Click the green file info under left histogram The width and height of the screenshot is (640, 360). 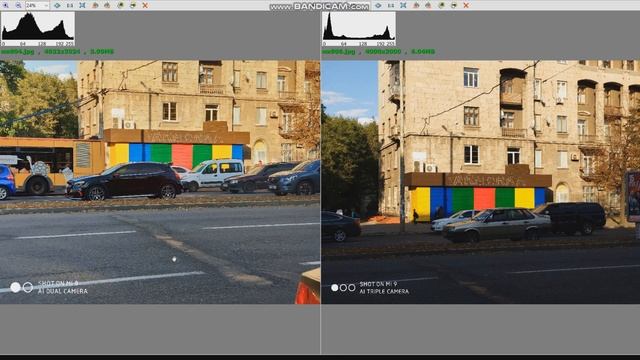click(57, 52)
